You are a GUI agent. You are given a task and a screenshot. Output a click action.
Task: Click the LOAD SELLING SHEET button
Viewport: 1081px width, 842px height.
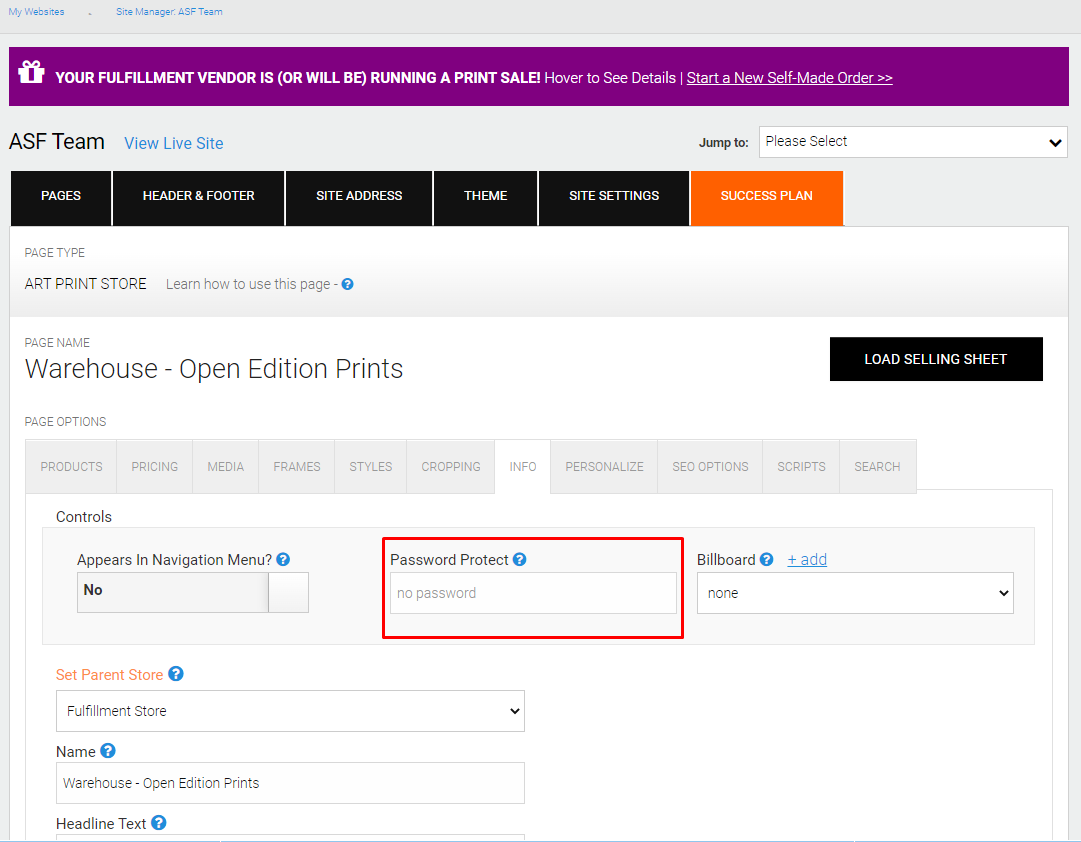pyautogui.click(x=936, y=359)
